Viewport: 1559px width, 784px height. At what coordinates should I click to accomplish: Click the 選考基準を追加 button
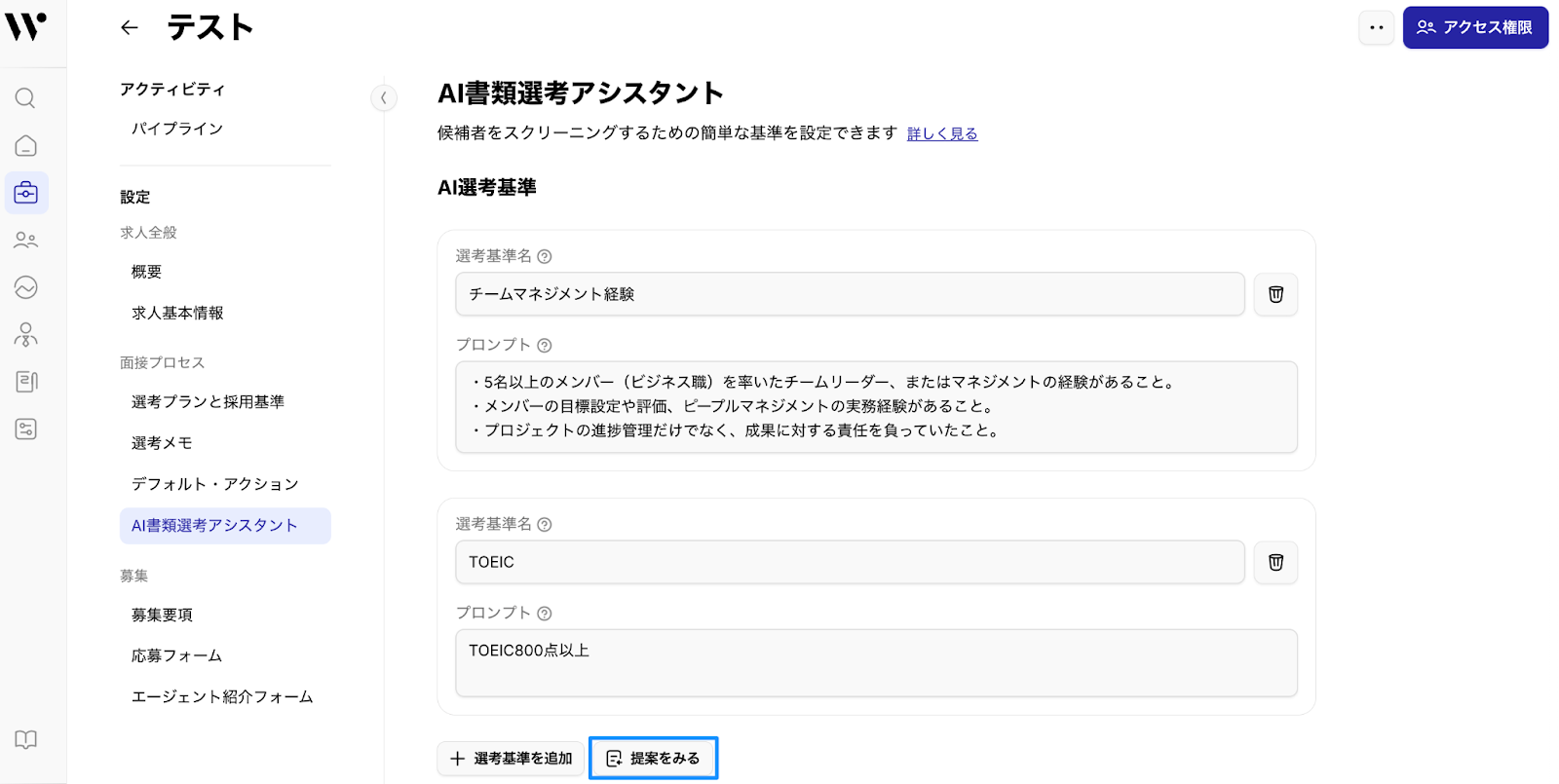512,759
